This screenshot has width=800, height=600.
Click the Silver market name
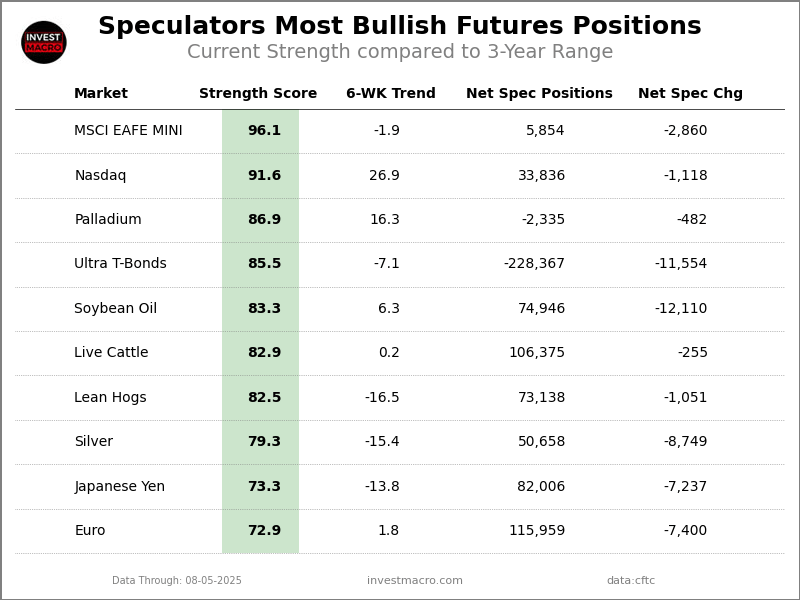[93, 442]
